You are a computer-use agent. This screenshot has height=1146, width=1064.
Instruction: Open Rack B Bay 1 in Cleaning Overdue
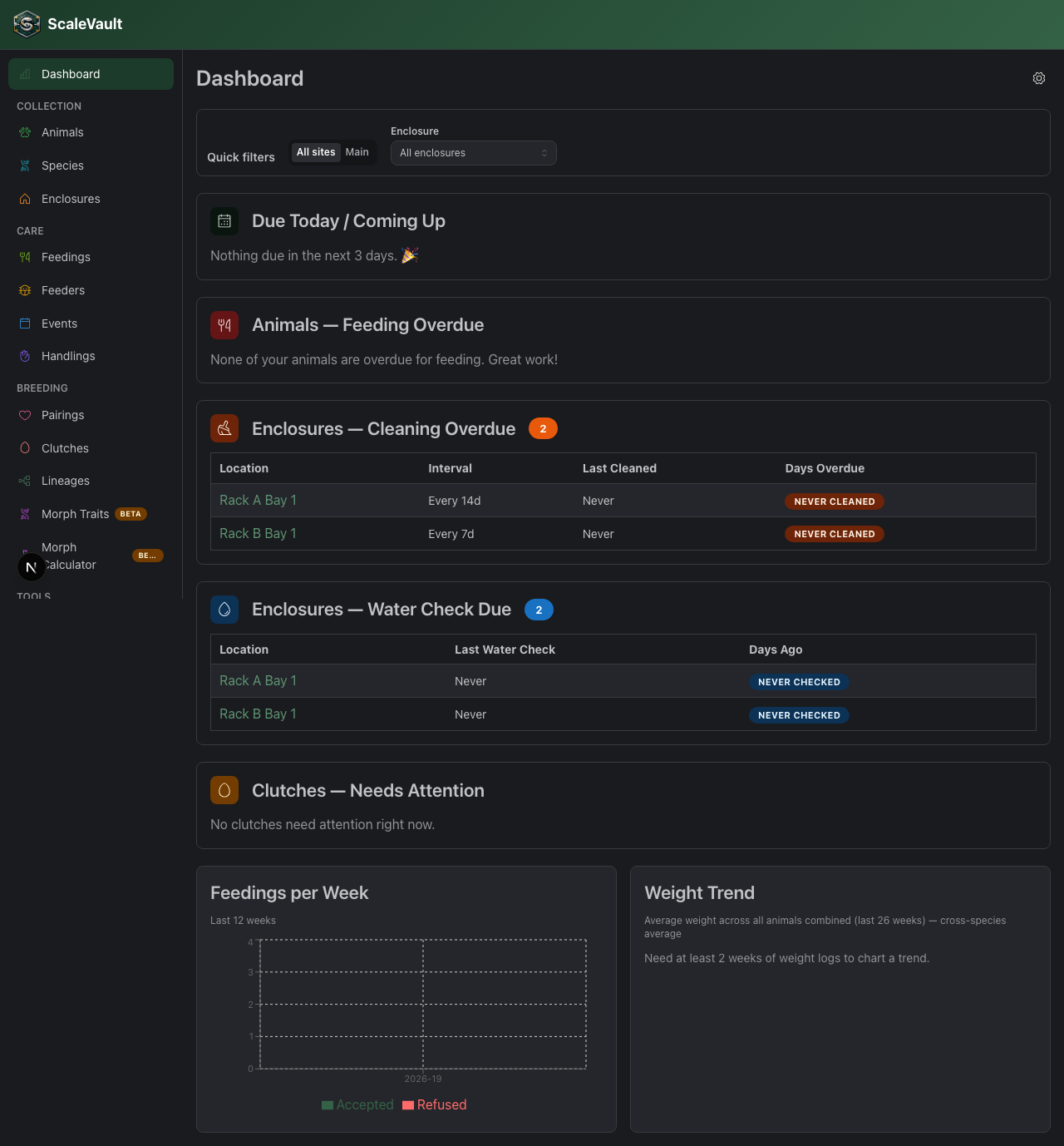point(258,533)
